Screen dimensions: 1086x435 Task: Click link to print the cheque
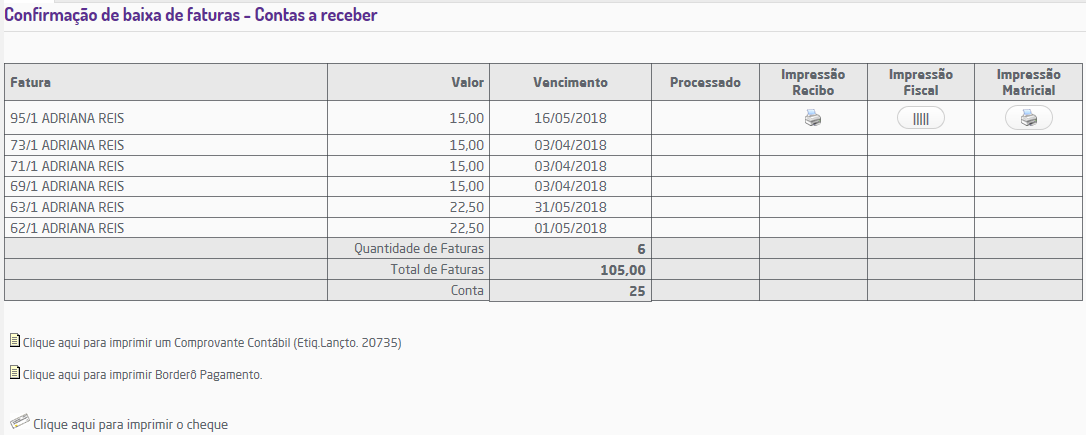(130, 425)
